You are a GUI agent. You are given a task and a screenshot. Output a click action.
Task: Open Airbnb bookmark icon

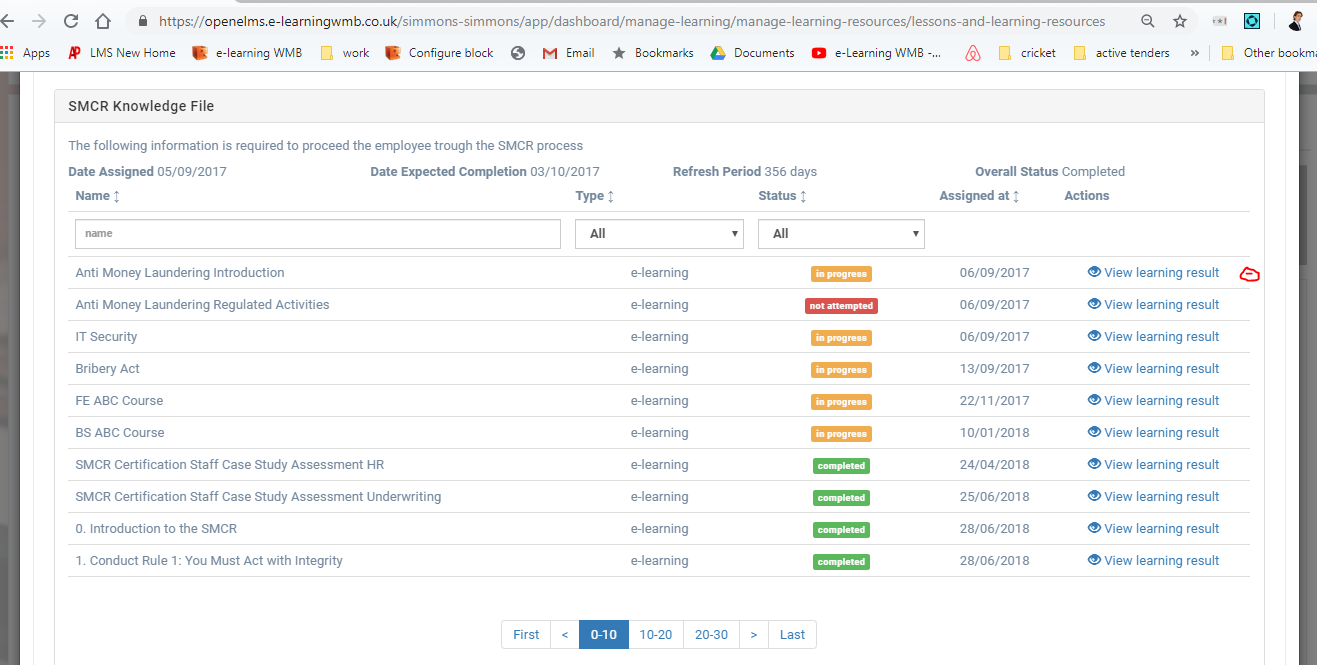tap(973, 53)
